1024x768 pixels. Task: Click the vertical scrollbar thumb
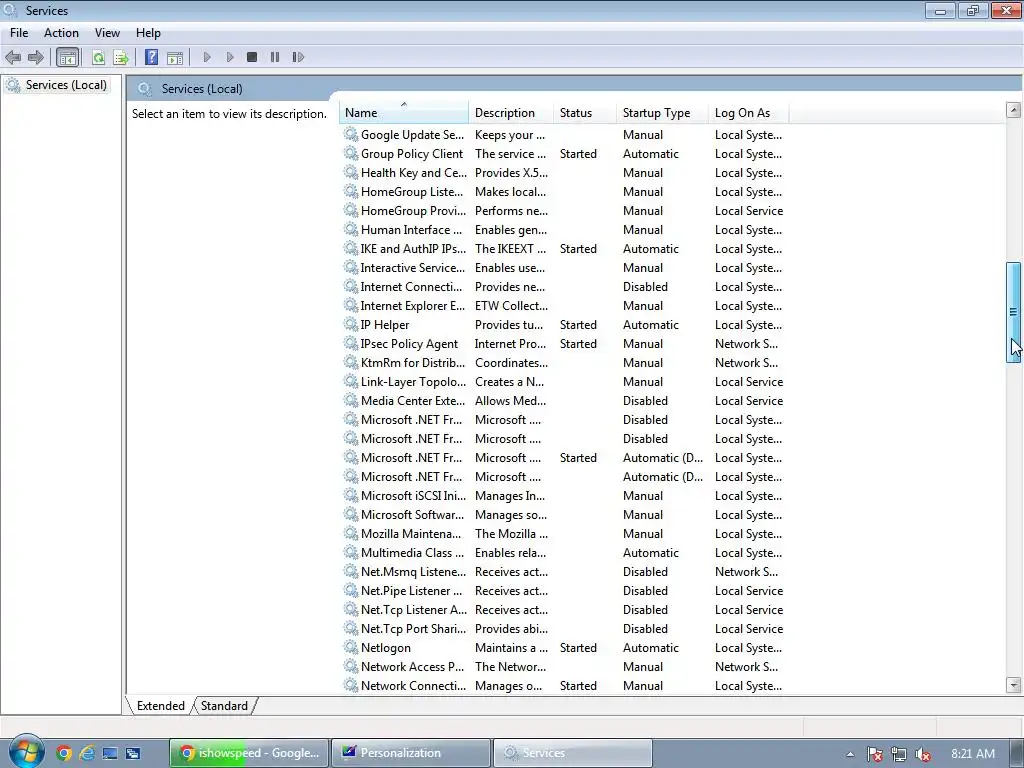tap(1014, 312)
